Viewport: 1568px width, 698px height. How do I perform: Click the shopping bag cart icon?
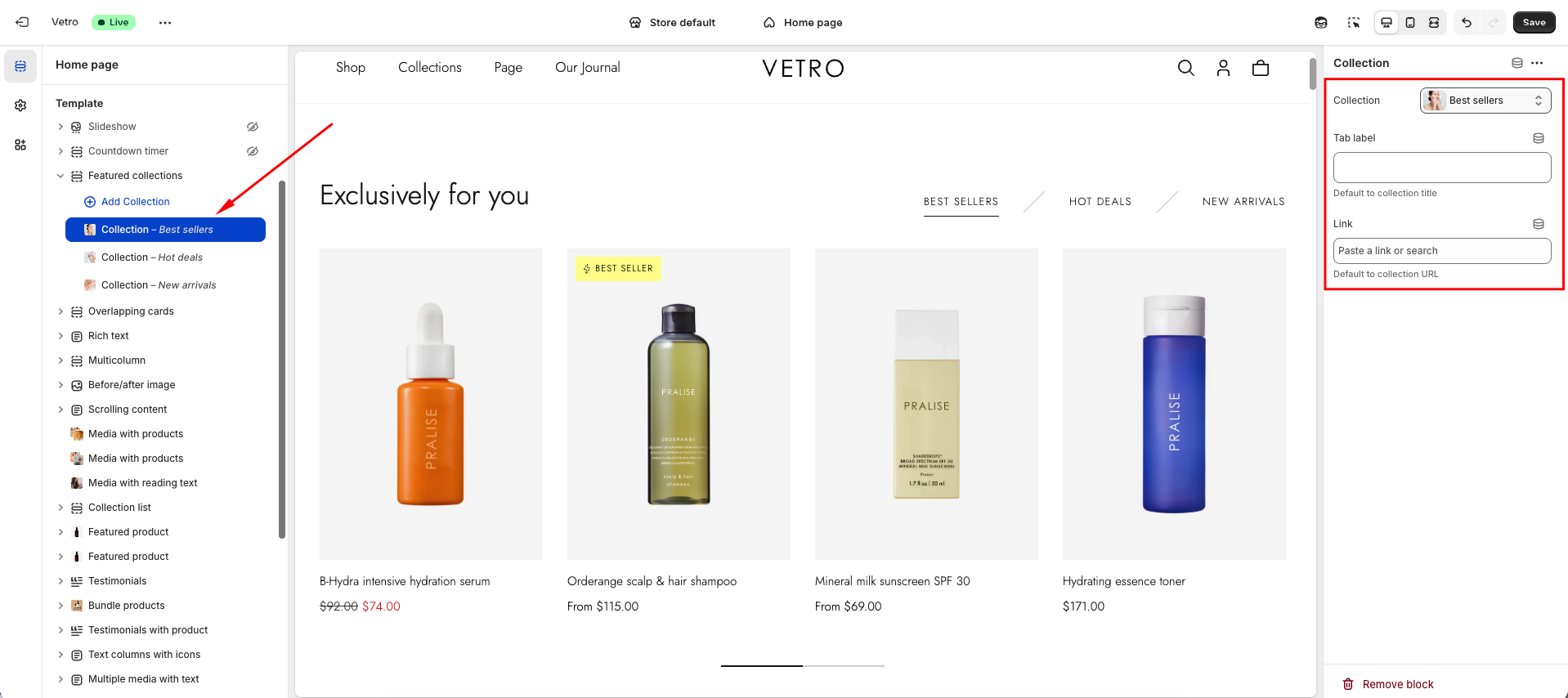point(1261,68)
